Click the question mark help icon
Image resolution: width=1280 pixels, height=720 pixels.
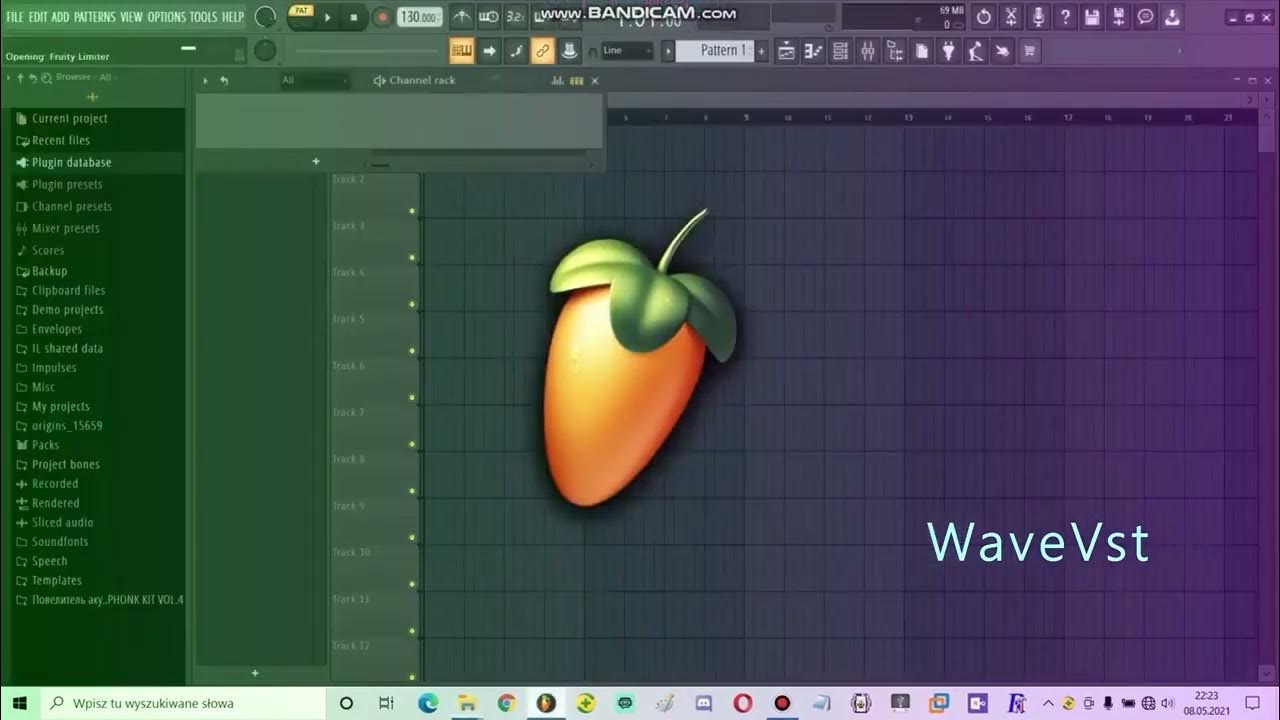tap(1065, 17)
